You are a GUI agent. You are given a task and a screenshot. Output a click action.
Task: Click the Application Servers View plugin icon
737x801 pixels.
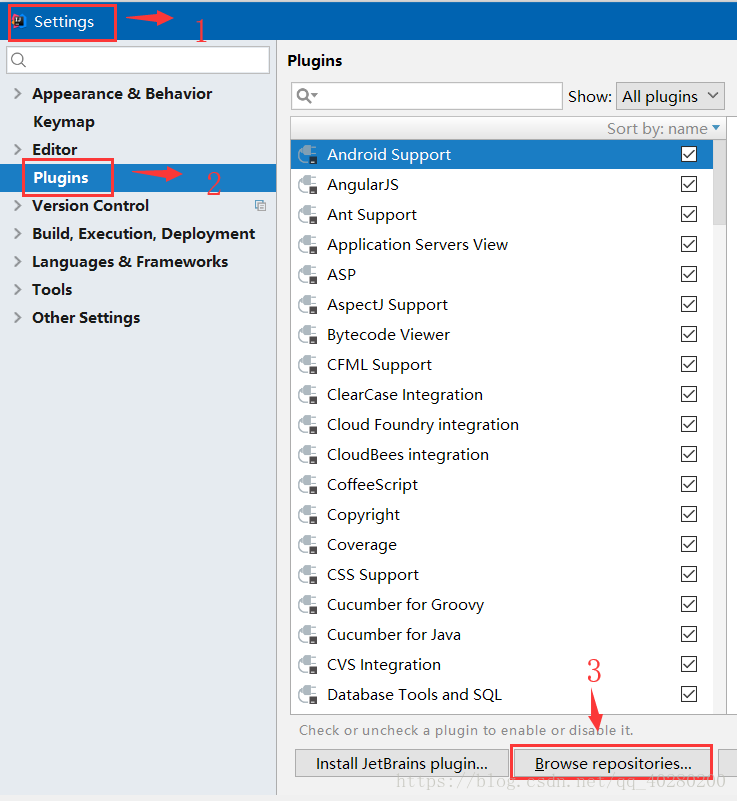pos(308,245)
